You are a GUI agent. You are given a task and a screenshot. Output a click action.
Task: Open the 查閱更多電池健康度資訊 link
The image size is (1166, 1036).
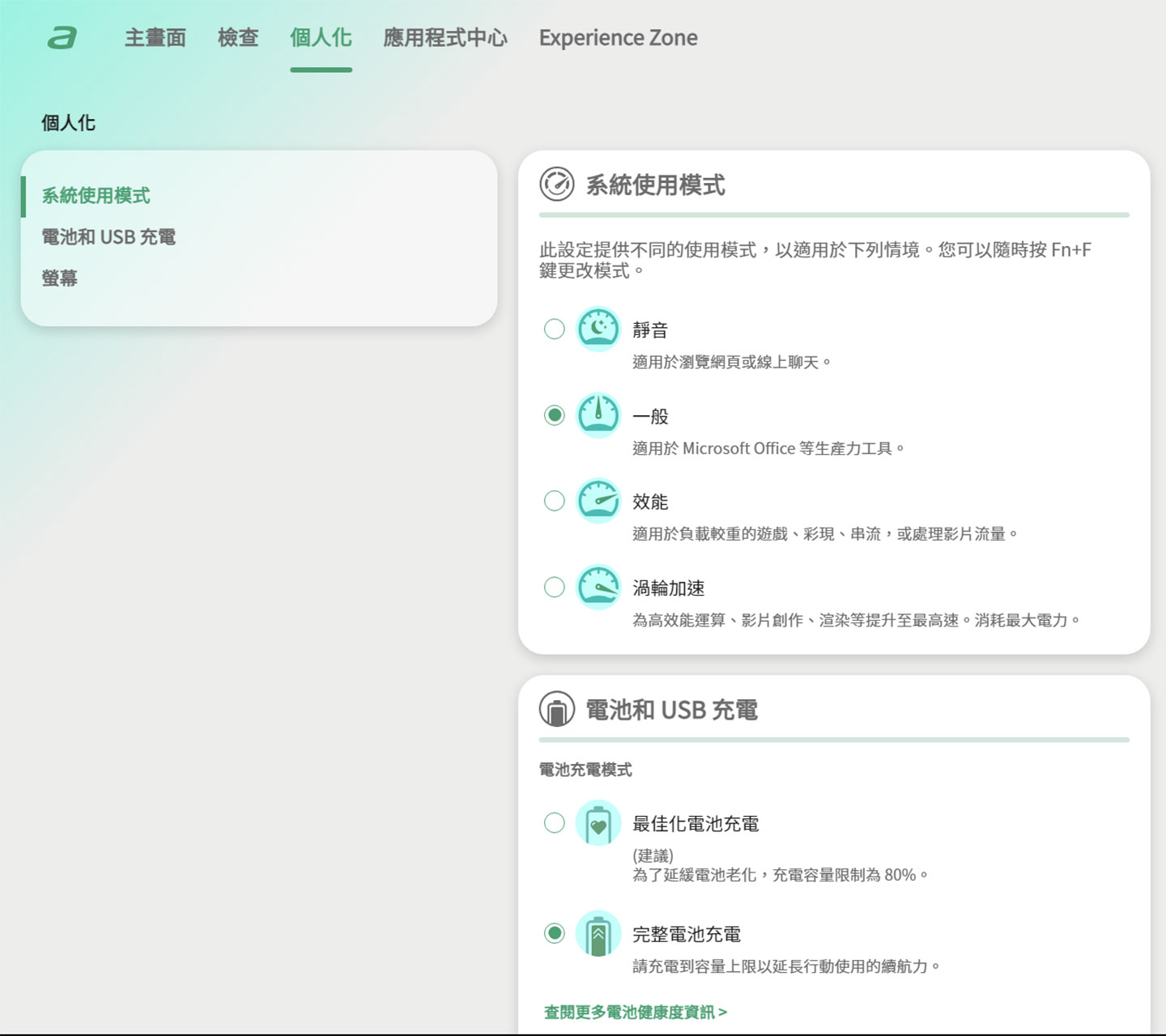coord(636,1012)
